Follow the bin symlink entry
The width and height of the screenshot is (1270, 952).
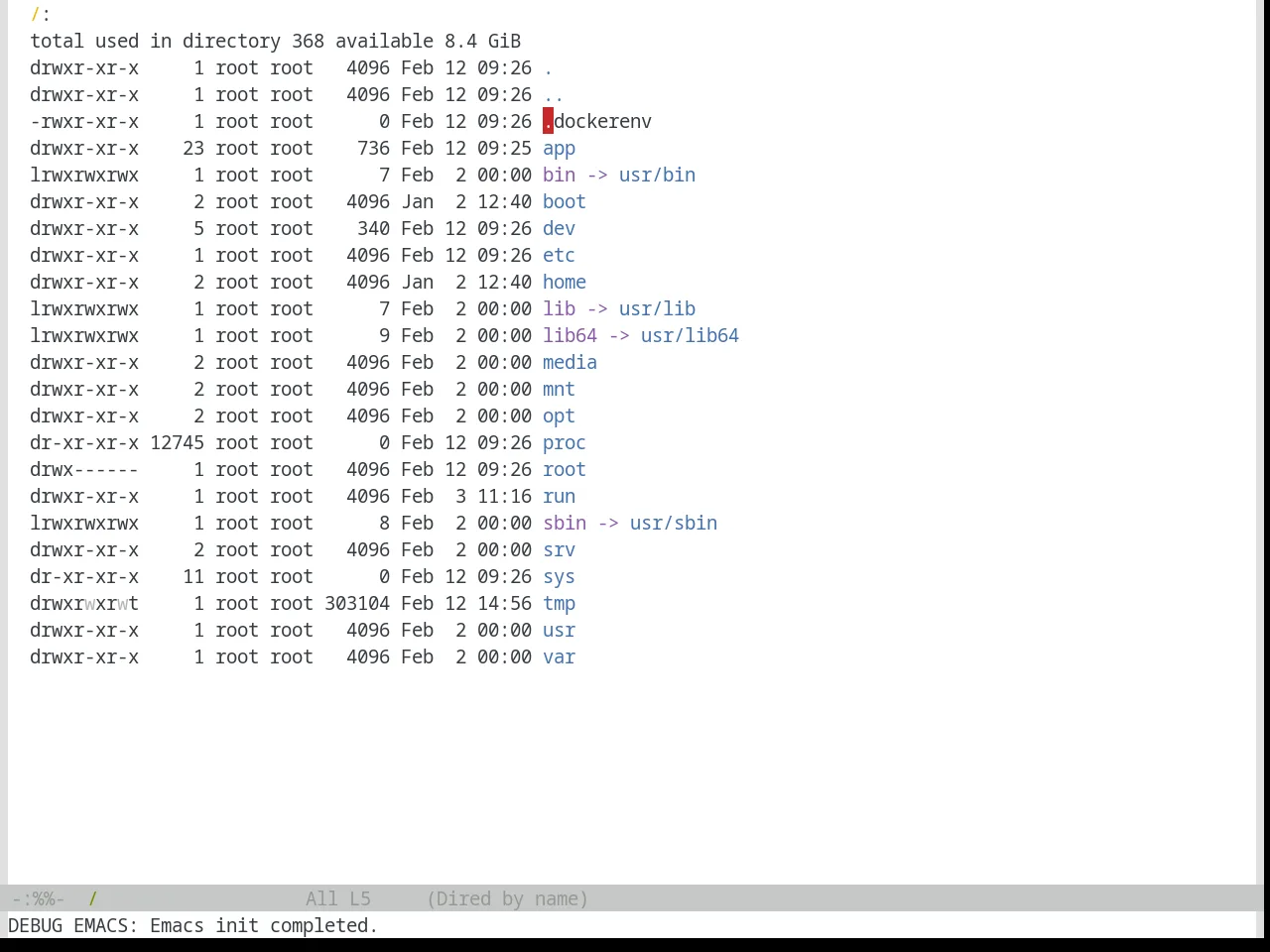point(559,176)
